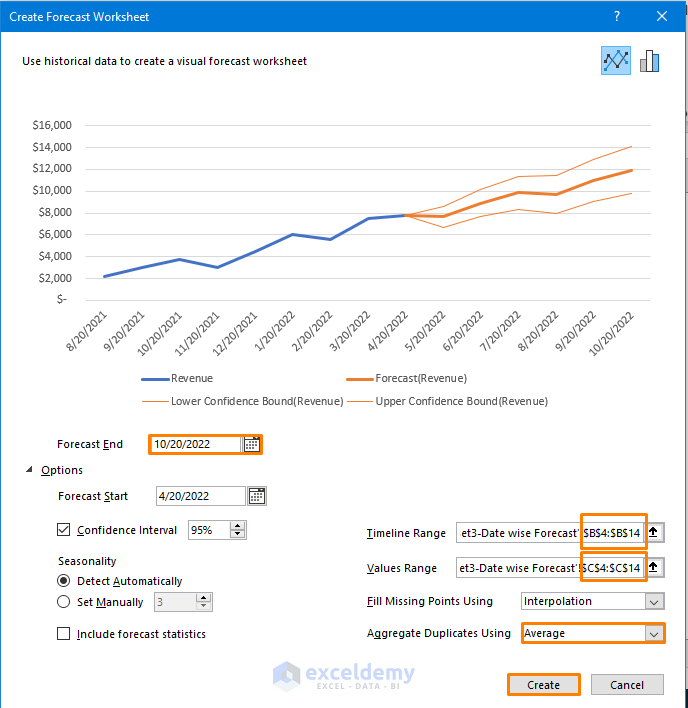
Task: Click the Forecast Start date field
Action: tap(200, 496)
